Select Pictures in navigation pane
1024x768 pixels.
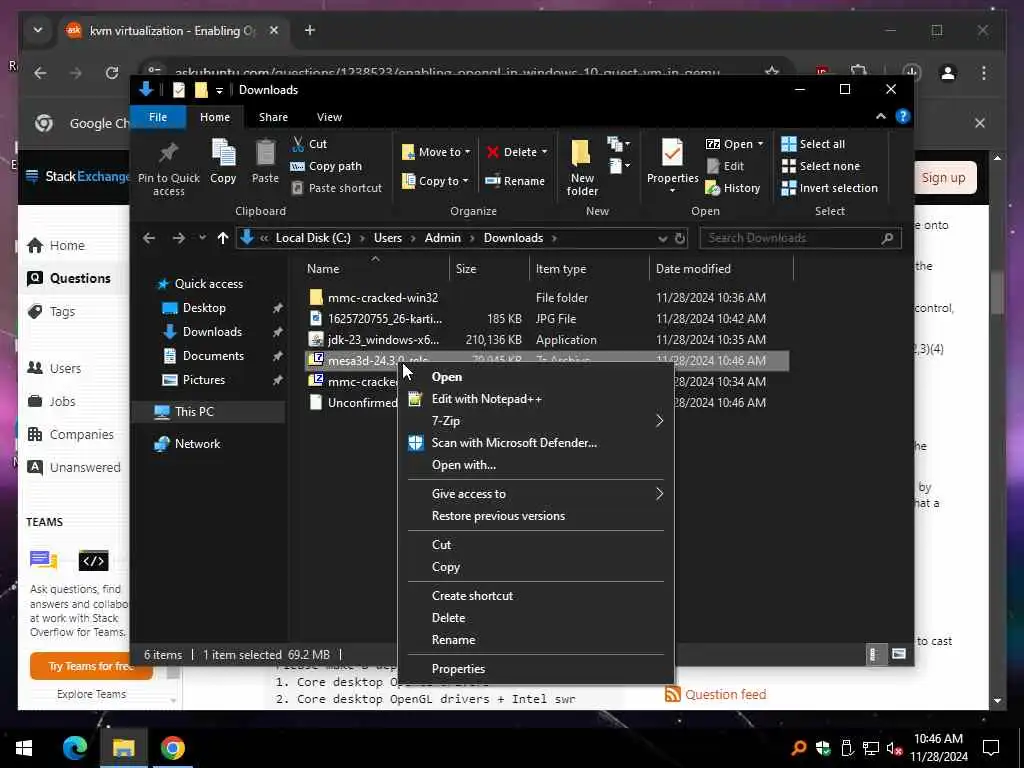click(203, 380)
